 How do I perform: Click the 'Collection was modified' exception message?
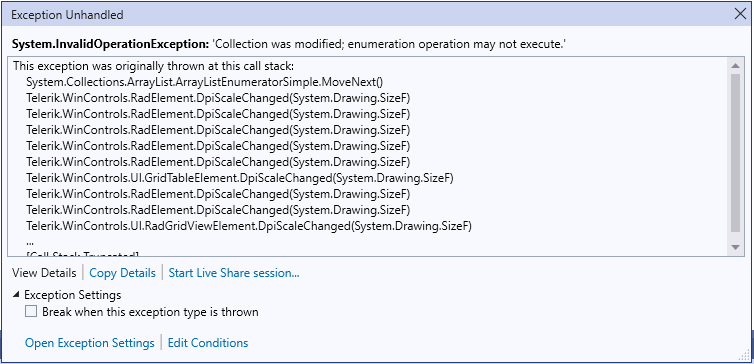[x=389, y=44]
